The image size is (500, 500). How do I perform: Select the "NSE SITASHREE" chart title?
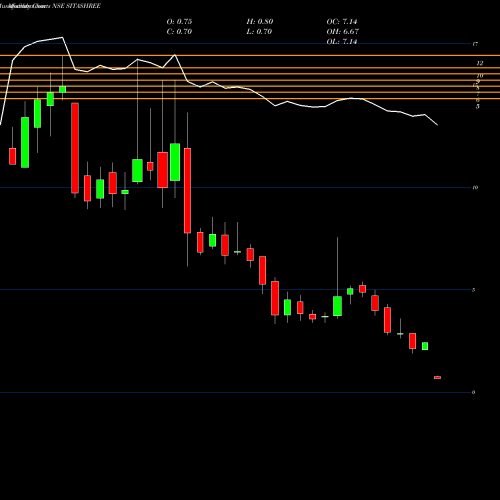(76, 6)
